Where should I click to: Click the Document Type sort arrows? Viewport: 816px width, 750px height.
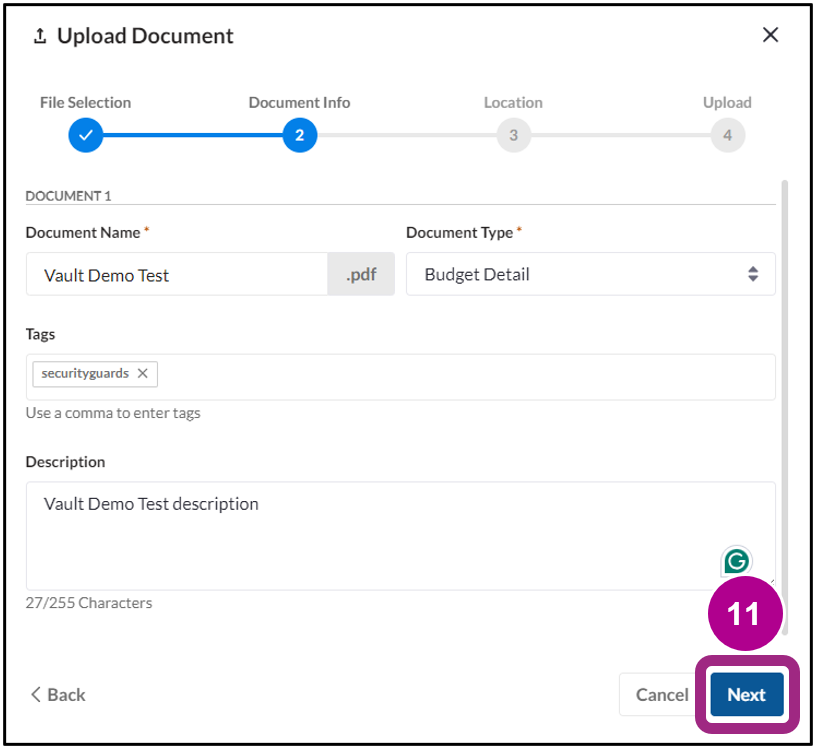point(752,274)
